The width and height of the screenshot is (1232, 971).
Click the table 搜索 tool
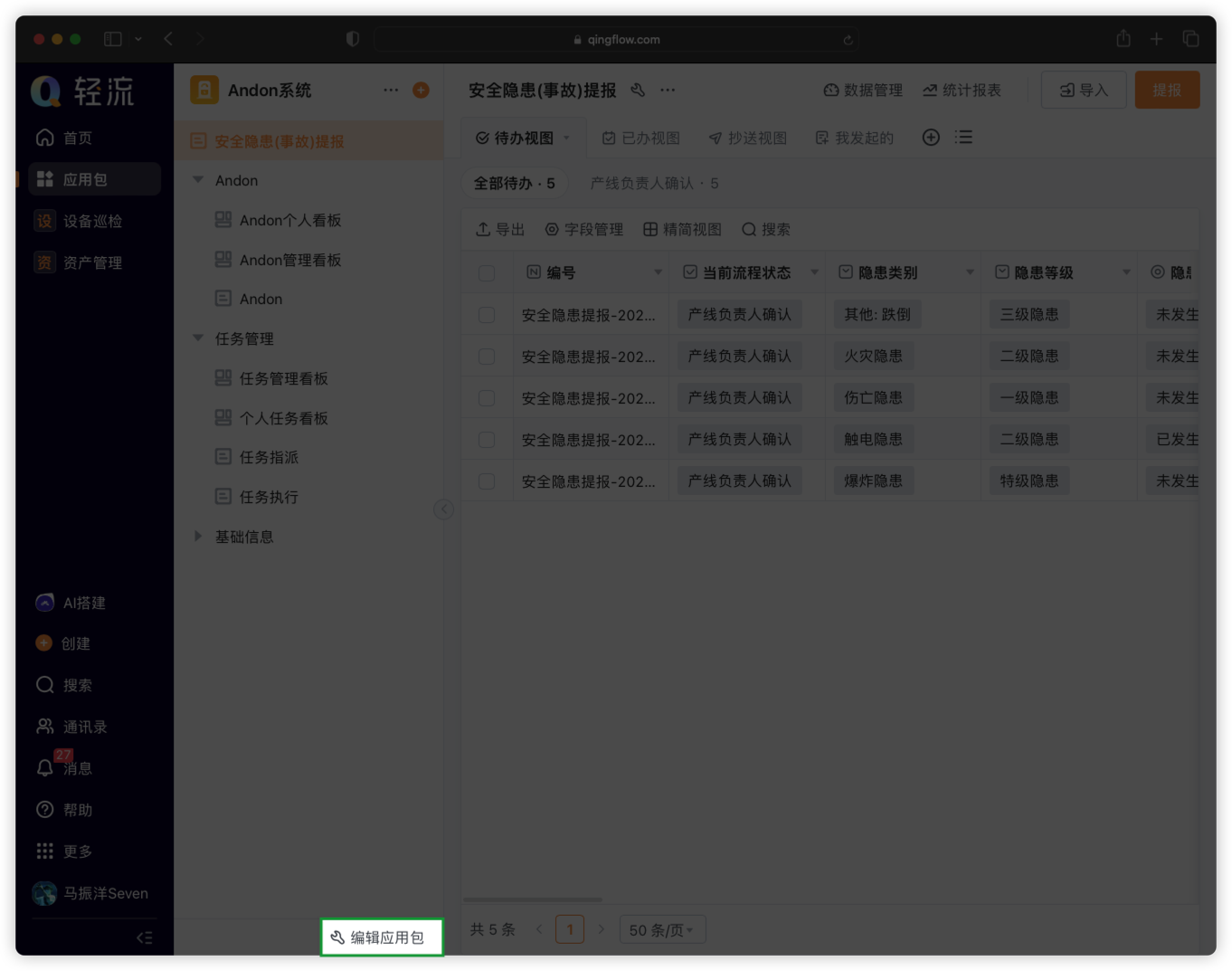pos(765,230)
